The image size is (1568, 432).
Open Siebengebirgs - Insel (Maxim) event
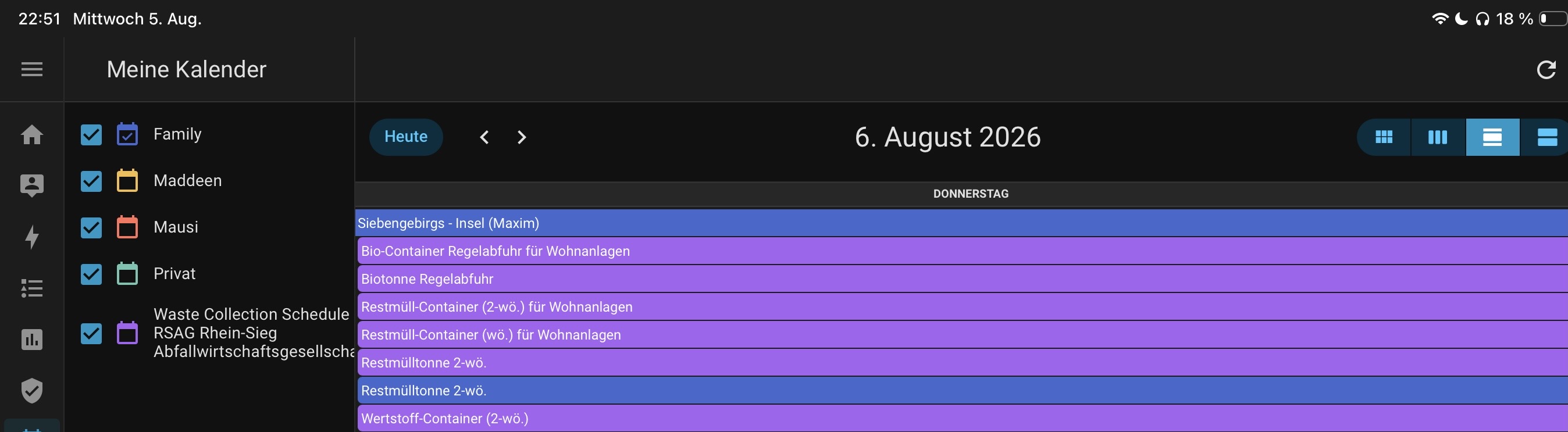(x=961, y=223)
